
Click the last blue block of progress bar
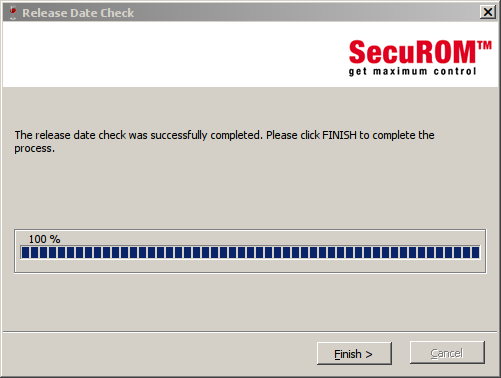click(x=475, y=252)
